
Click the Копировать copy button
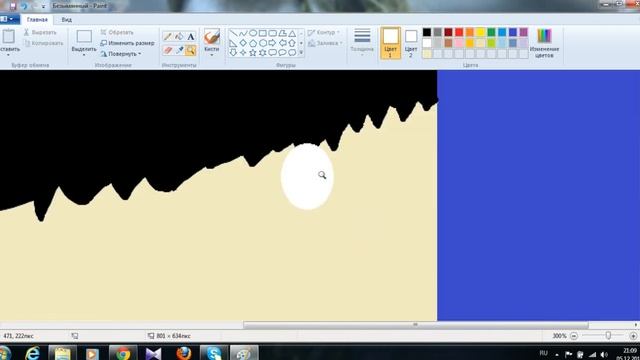click(x=44, y=43)
